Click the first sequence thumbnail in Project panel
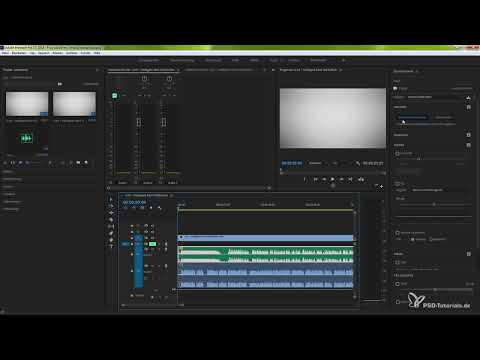 (x=27, y=104)
